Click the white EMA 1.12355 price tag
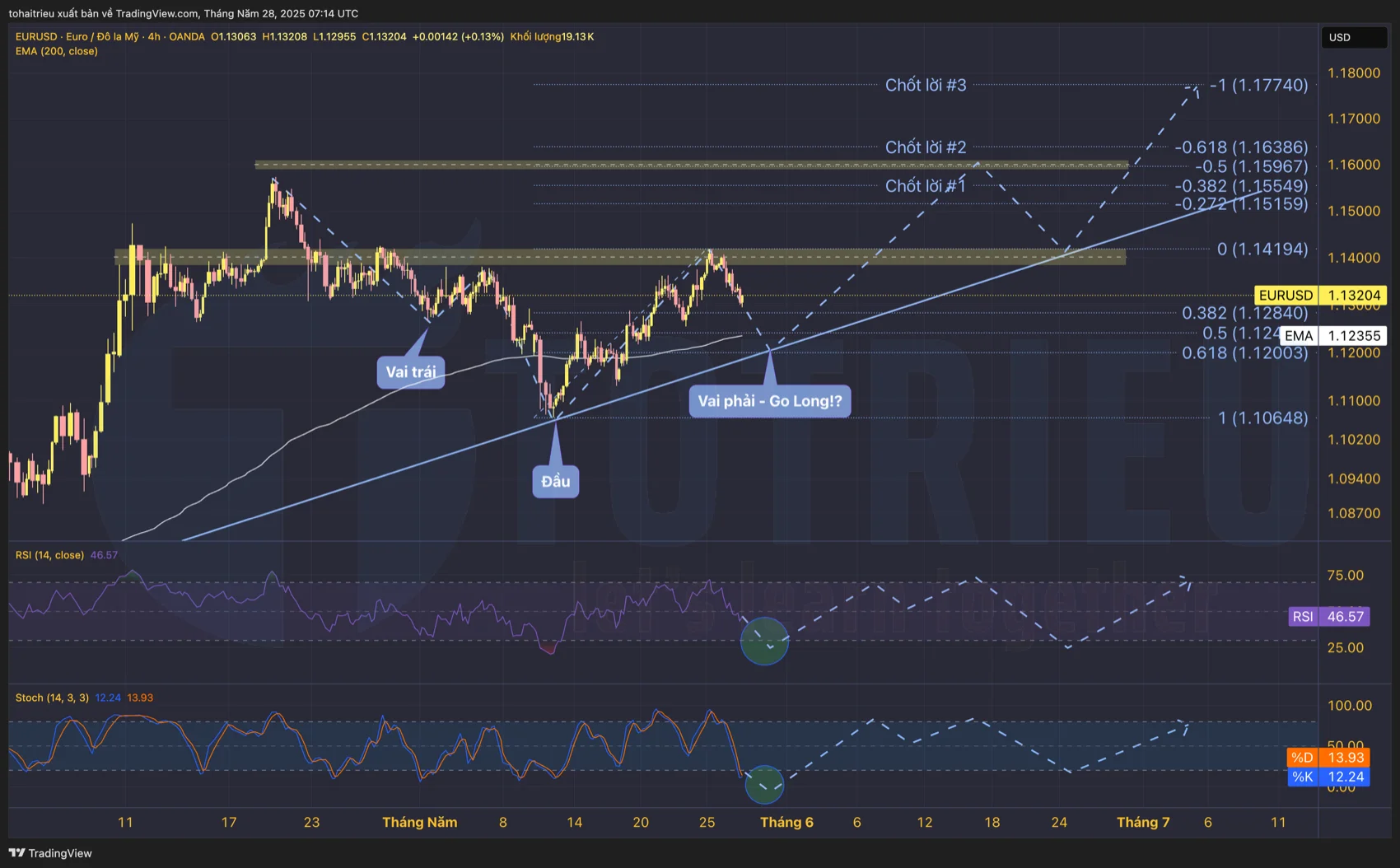Viewport: 1400px width, 868px height. point(1333,335)
